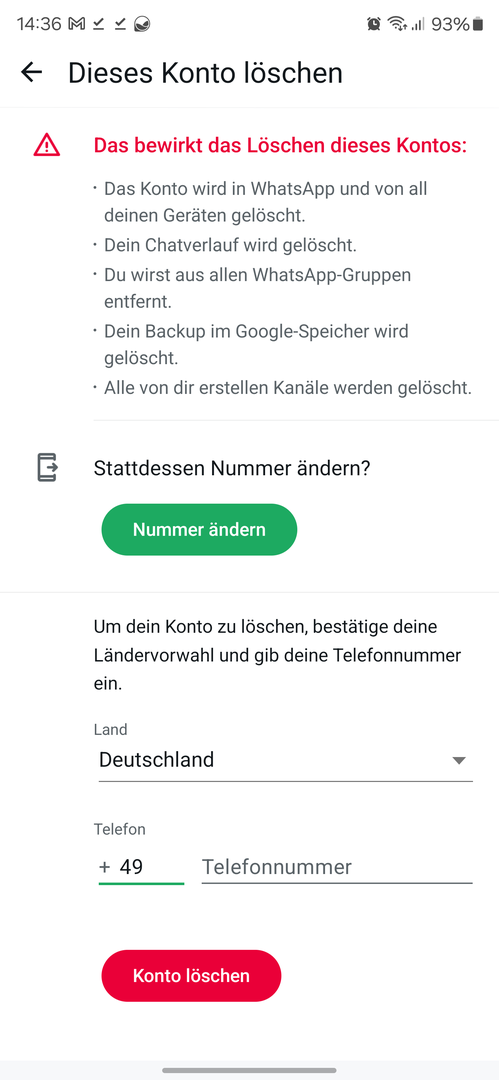The width and height of the screenshot is (499, 1080).
Task: Tap the battery icon in status bar
Action: pos(478,25)
